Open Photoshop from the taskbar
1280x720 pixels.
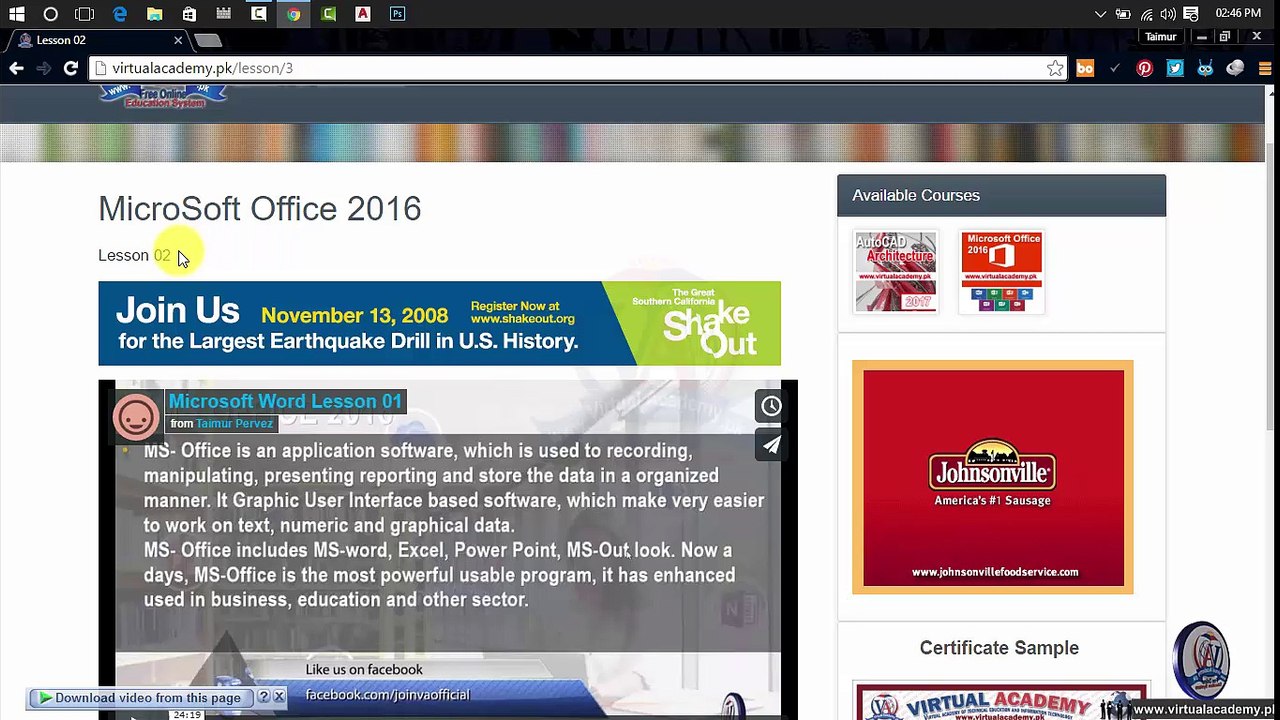click(x=398, y=14)
